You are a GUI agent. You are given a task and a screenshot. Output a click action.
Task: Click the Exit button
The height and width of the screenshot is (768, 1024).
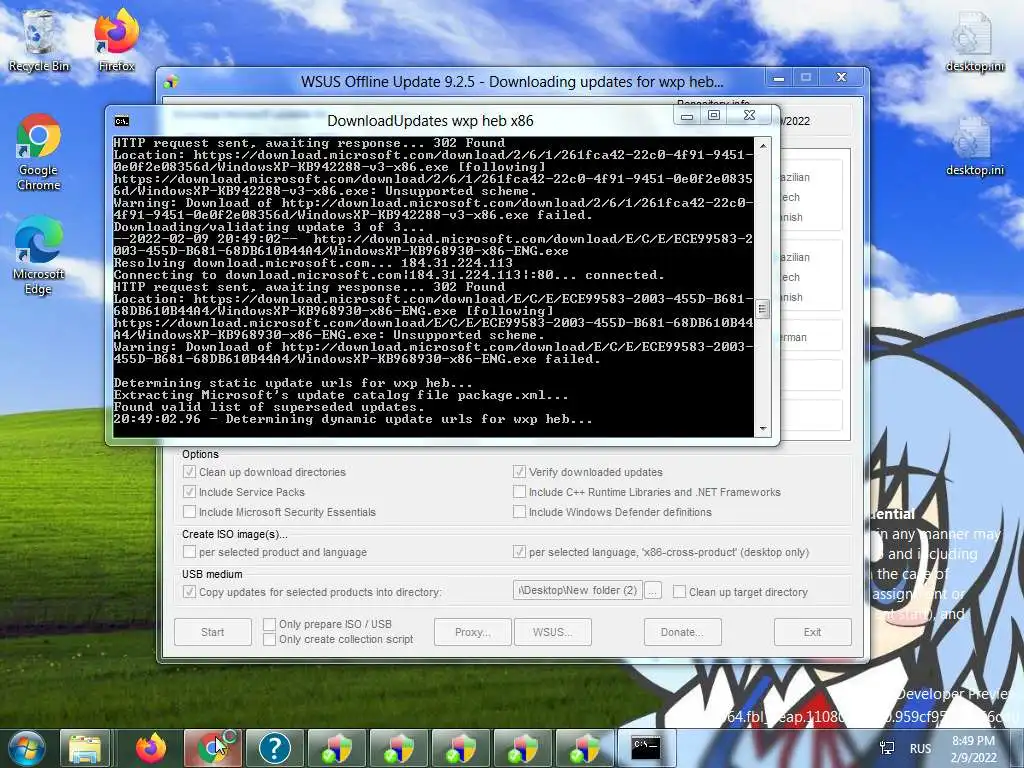812,632
